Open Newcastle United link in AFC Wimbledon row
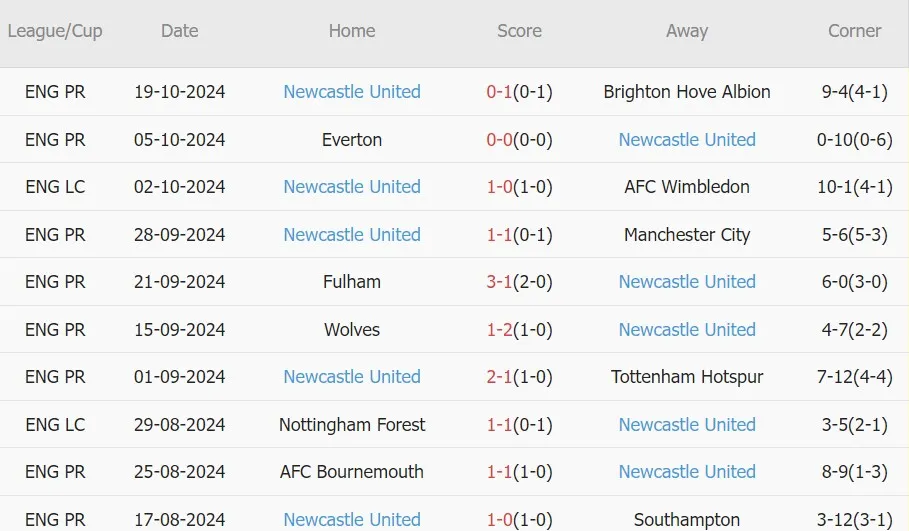Screen dimensions: 909x531 tap(352, 187)
